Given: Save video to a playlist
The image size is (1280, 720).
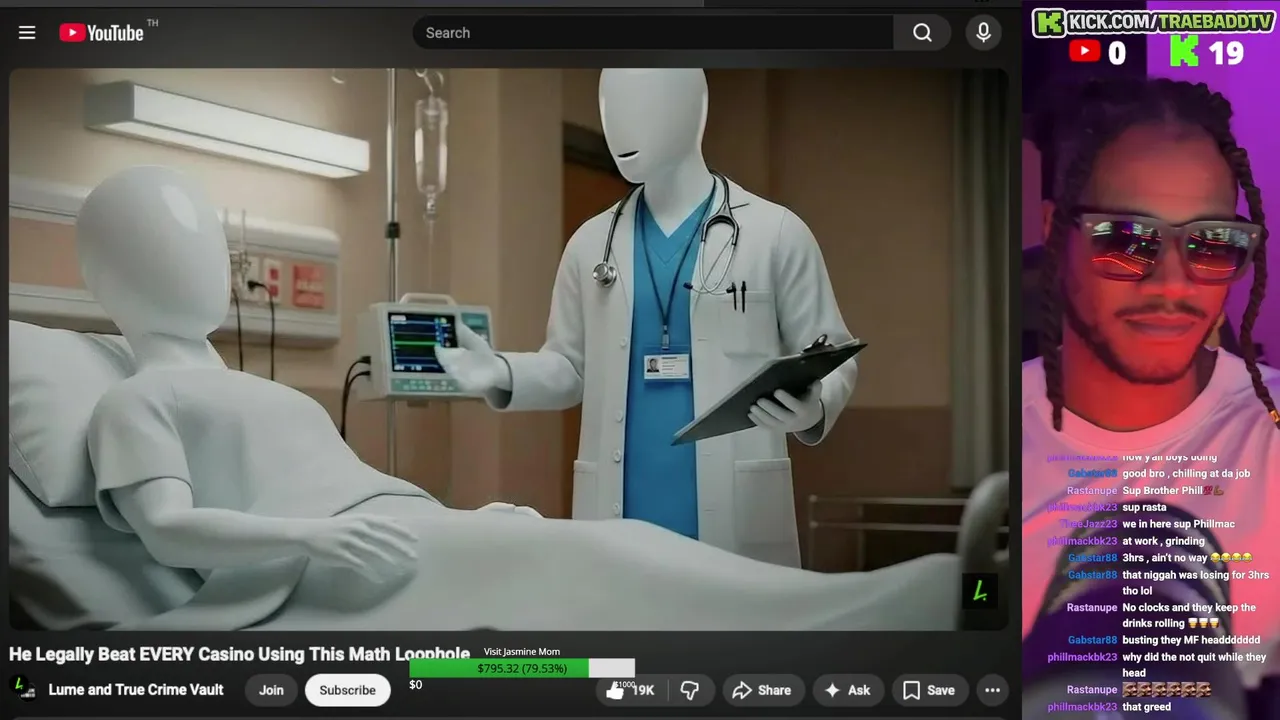Looking at the screenshot, I should pyautogui.click(x=929, y=690).
